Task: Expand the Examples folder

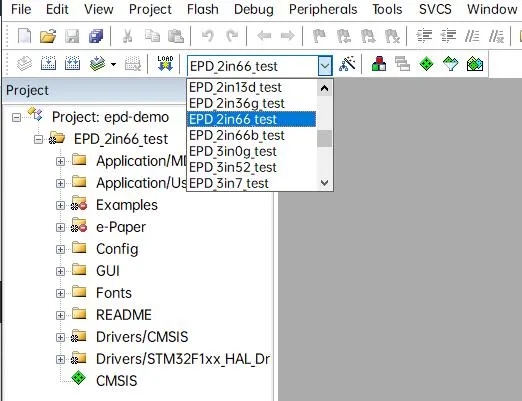Action: click(60, 205)
